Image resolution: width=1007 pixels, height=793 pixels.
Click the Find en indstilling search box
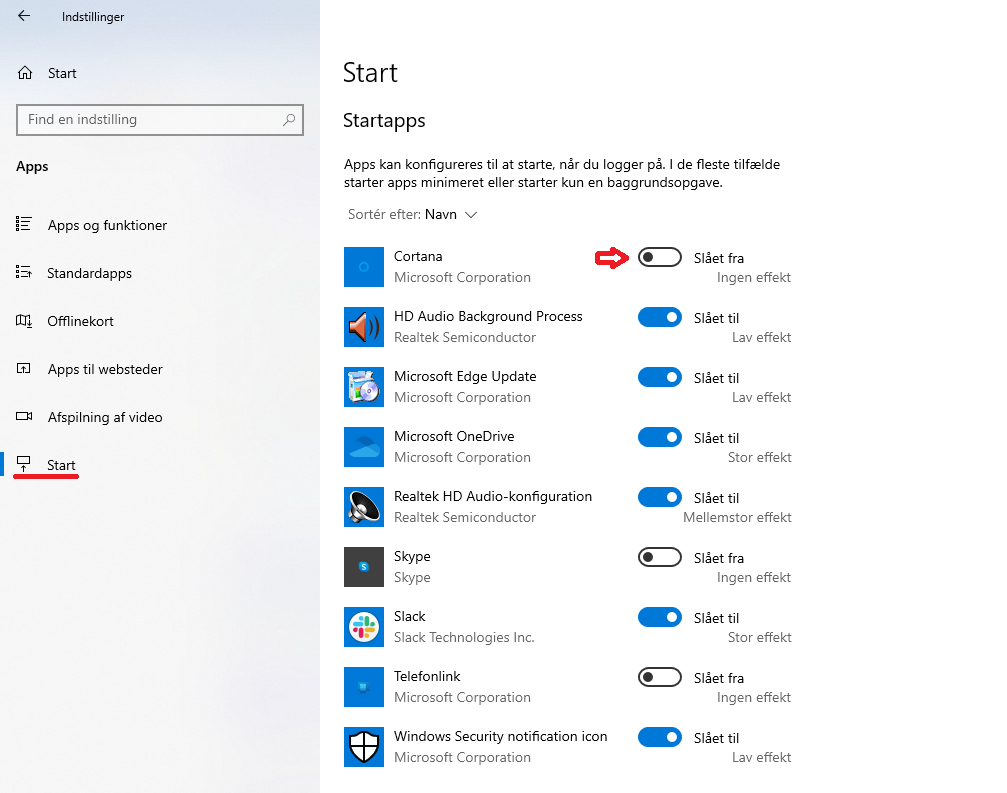tap(160, 119)
